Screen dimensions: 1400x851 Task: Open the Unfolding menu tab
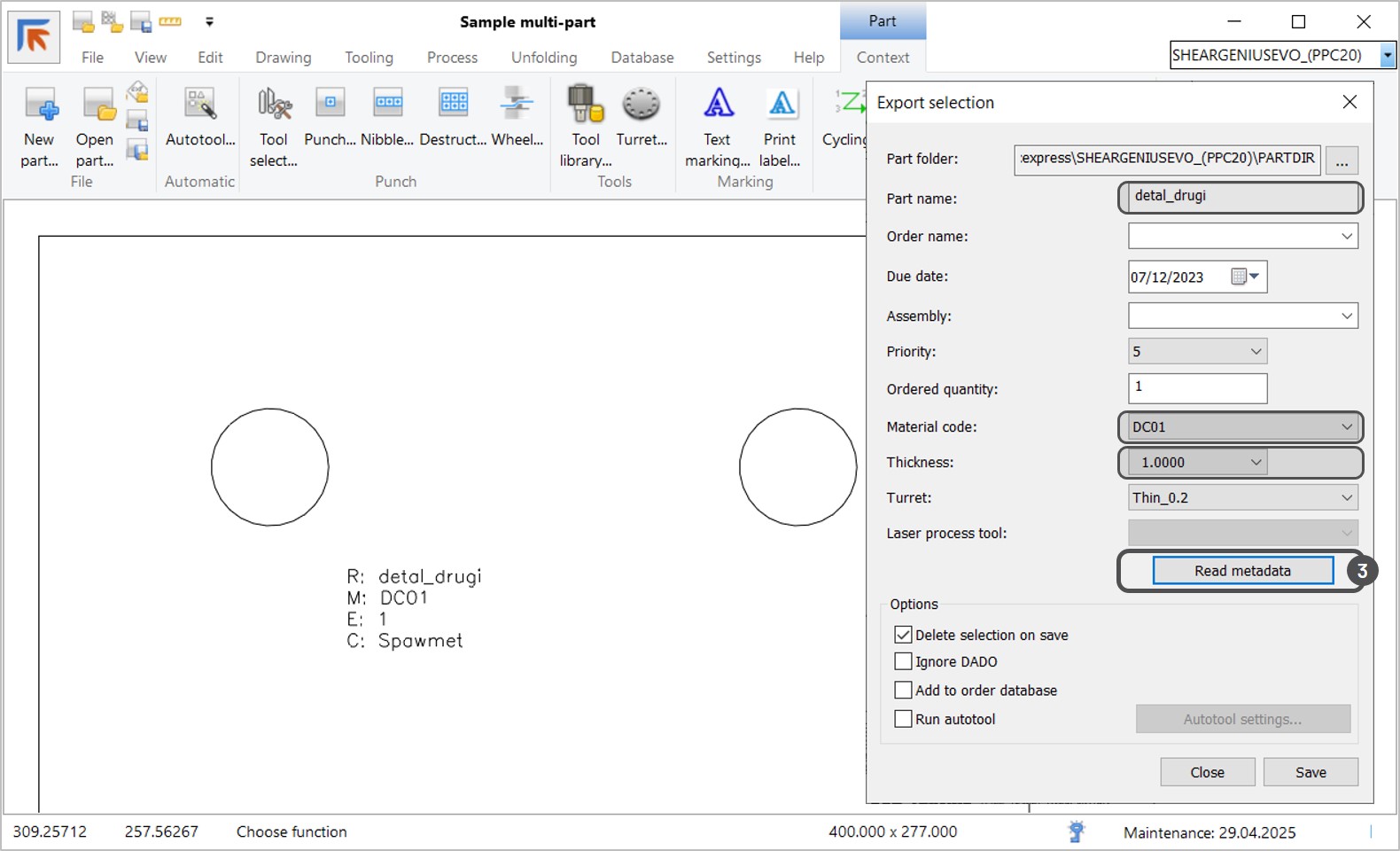tap(543, 58)
